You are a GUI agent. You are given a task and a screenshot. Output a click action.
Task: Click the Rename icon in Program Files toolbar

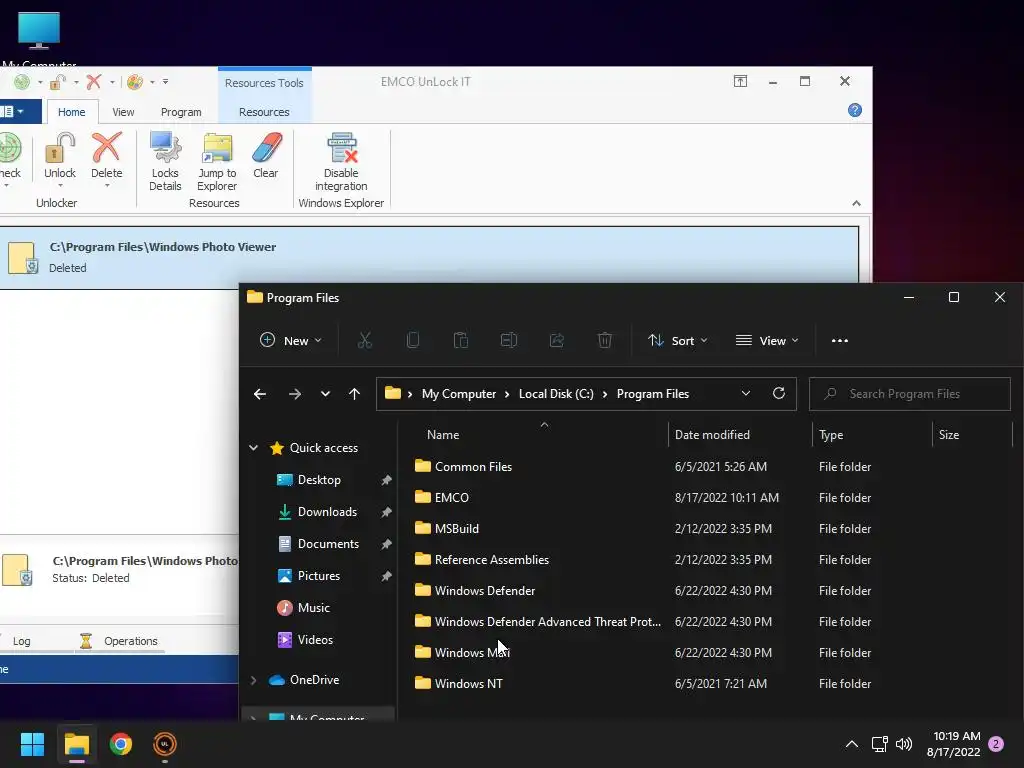coord(509,340)
